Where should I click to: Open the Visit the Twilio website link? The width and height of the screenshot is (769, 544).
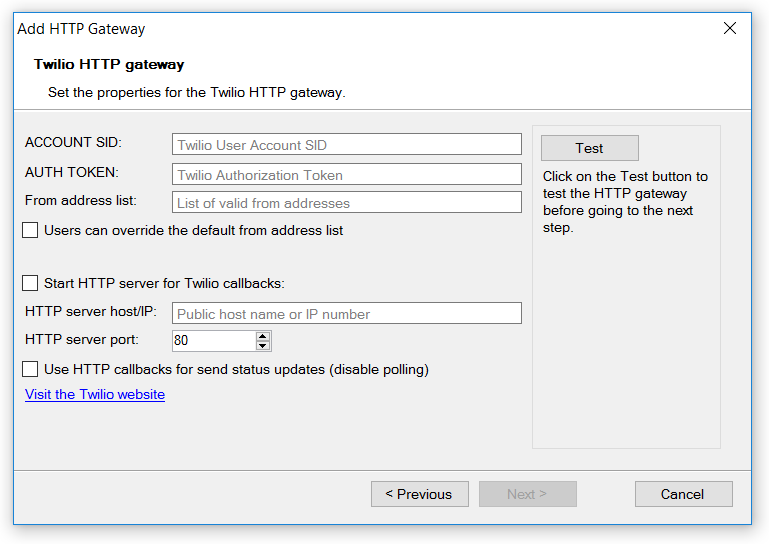click(x=95, y=394)
